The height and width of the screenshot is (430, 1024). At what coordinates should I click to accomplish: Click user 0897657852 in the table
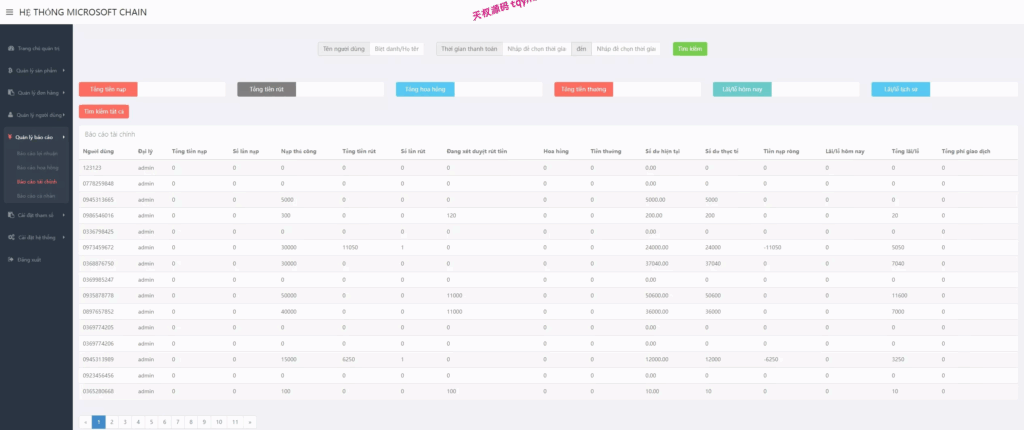[x=98, y=312]
